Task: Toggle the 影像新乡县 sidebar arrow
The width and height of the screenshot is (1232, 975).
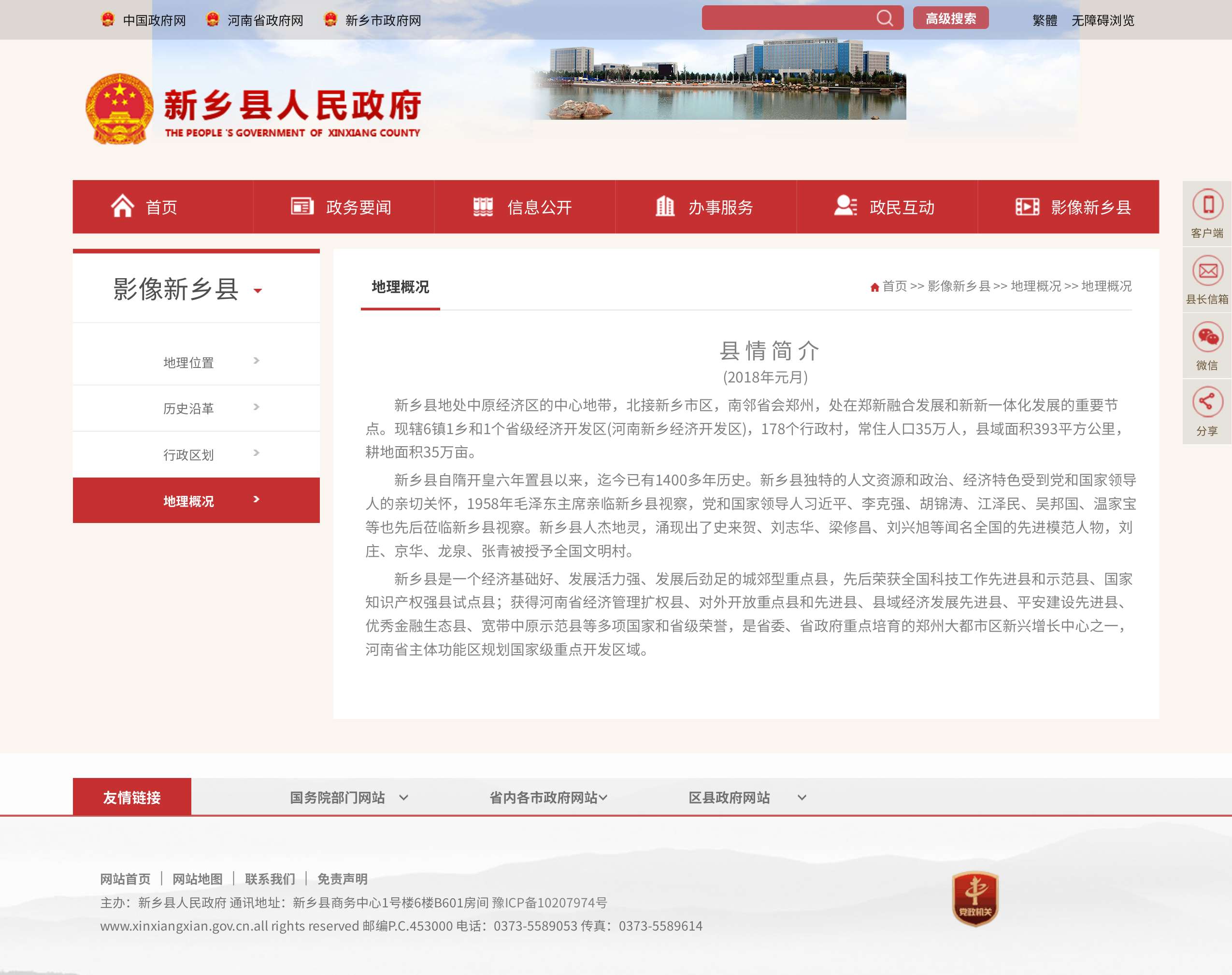Action: [x=258, y=291]
